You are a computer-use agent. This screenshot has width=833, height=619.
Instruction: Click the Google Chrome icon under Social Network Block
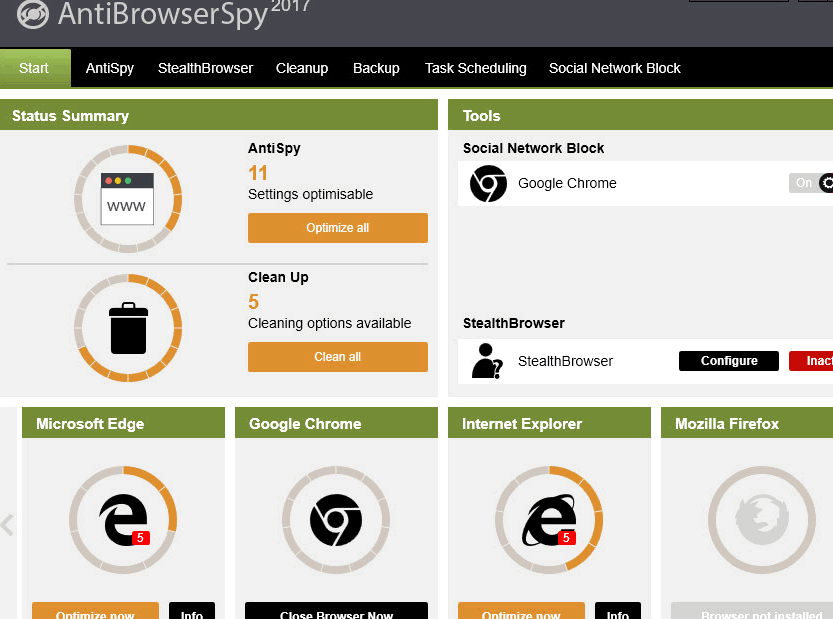(488, 183)
